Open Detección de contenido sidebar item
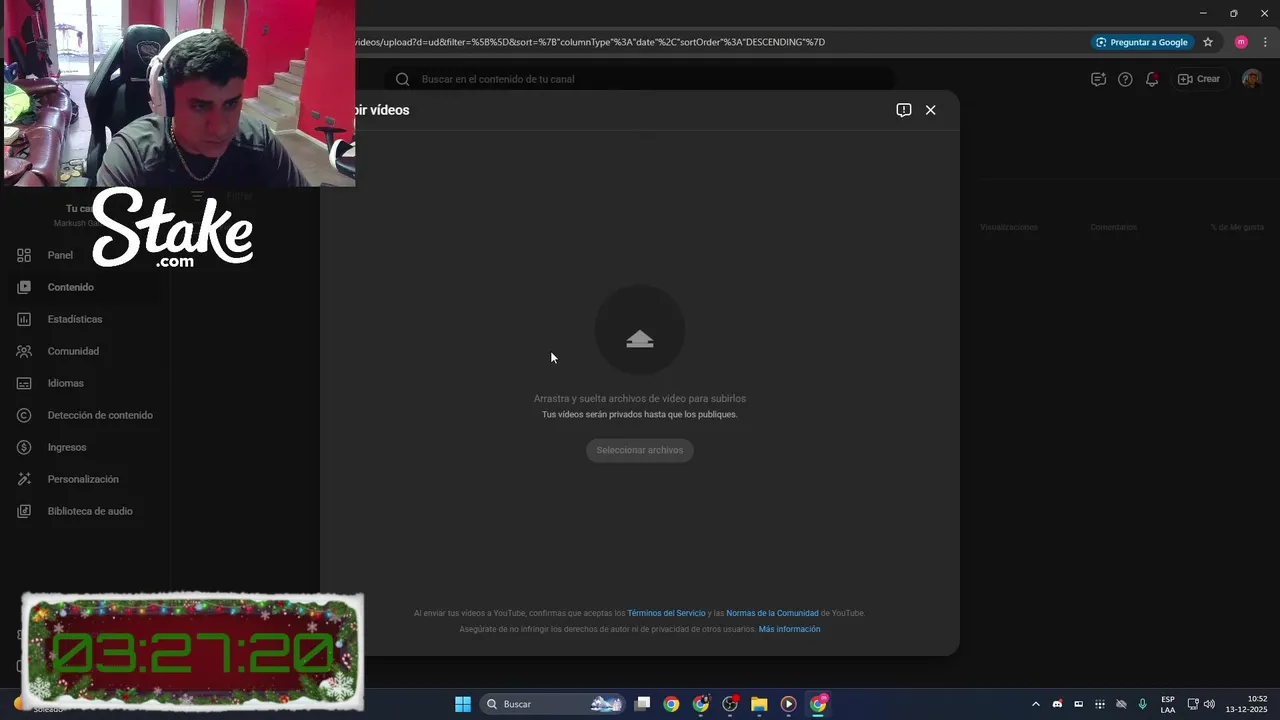The height and width of the screenshot is (720, 1280). (x=100, y=415)
